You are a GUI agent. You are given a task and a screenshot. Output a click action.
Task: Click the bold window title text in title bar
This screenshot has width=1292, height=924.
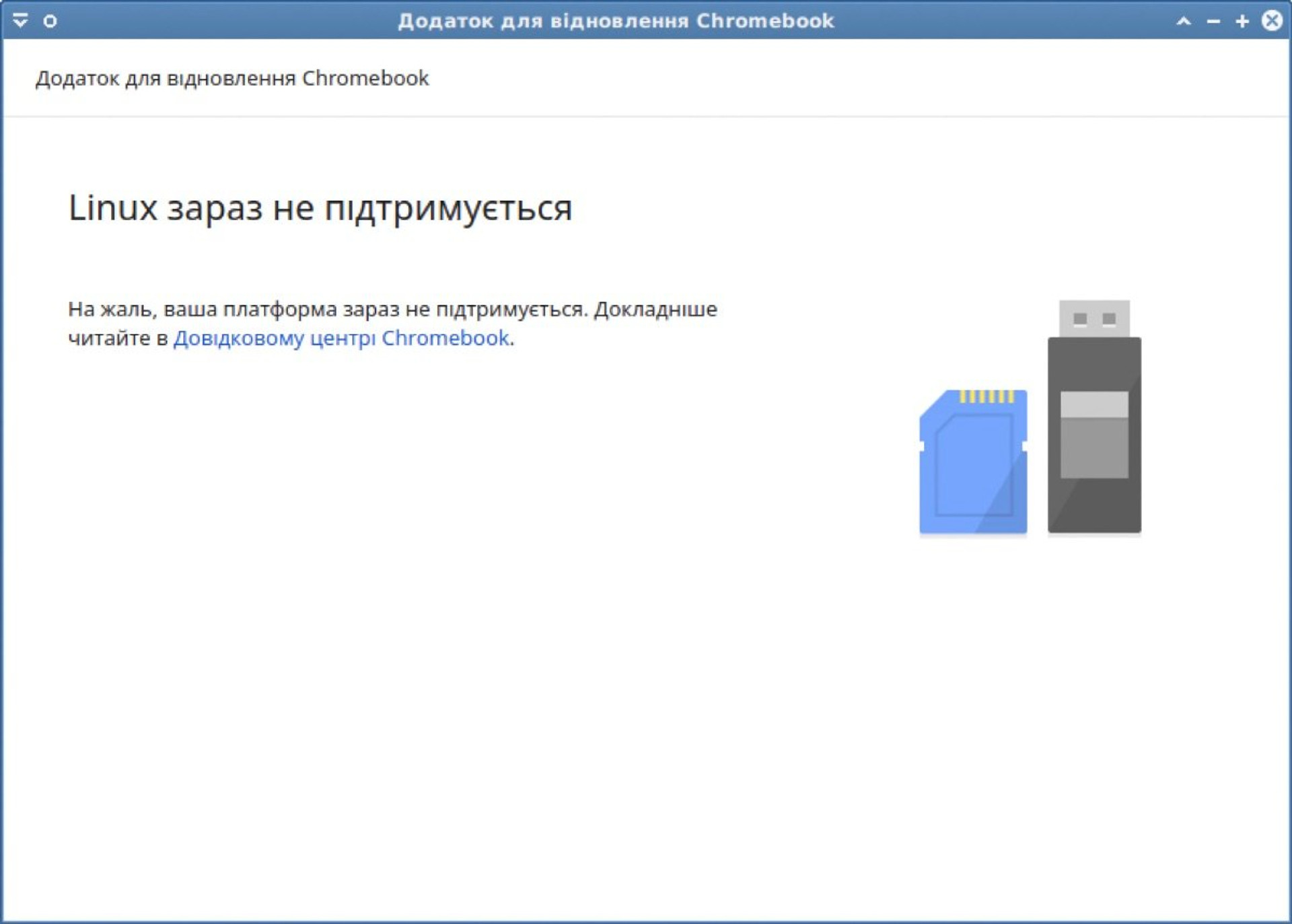click(616, 21)
